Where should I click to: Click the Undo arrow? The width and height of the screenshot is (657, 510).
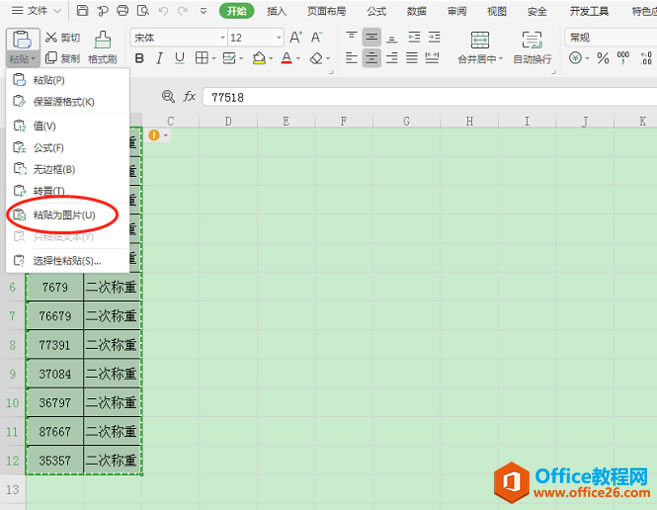point(163,11)
